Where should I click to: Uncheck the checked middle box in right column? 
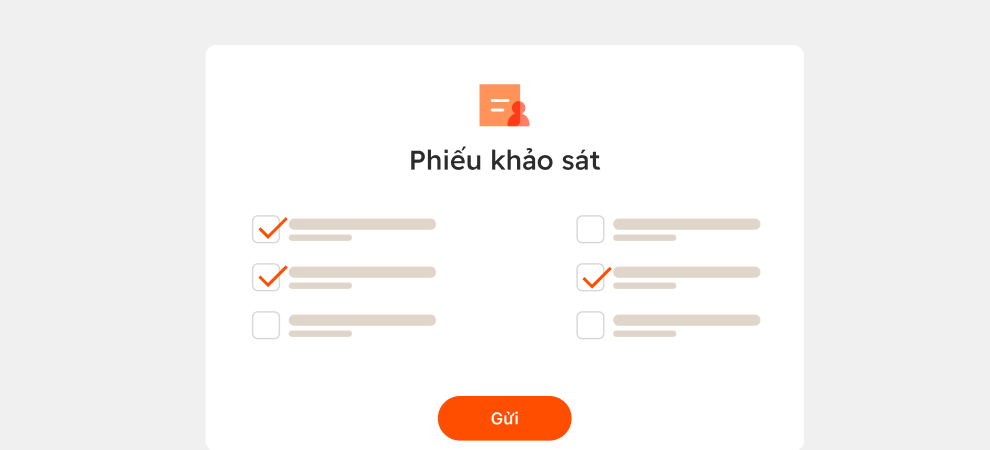tap(590, 277)
